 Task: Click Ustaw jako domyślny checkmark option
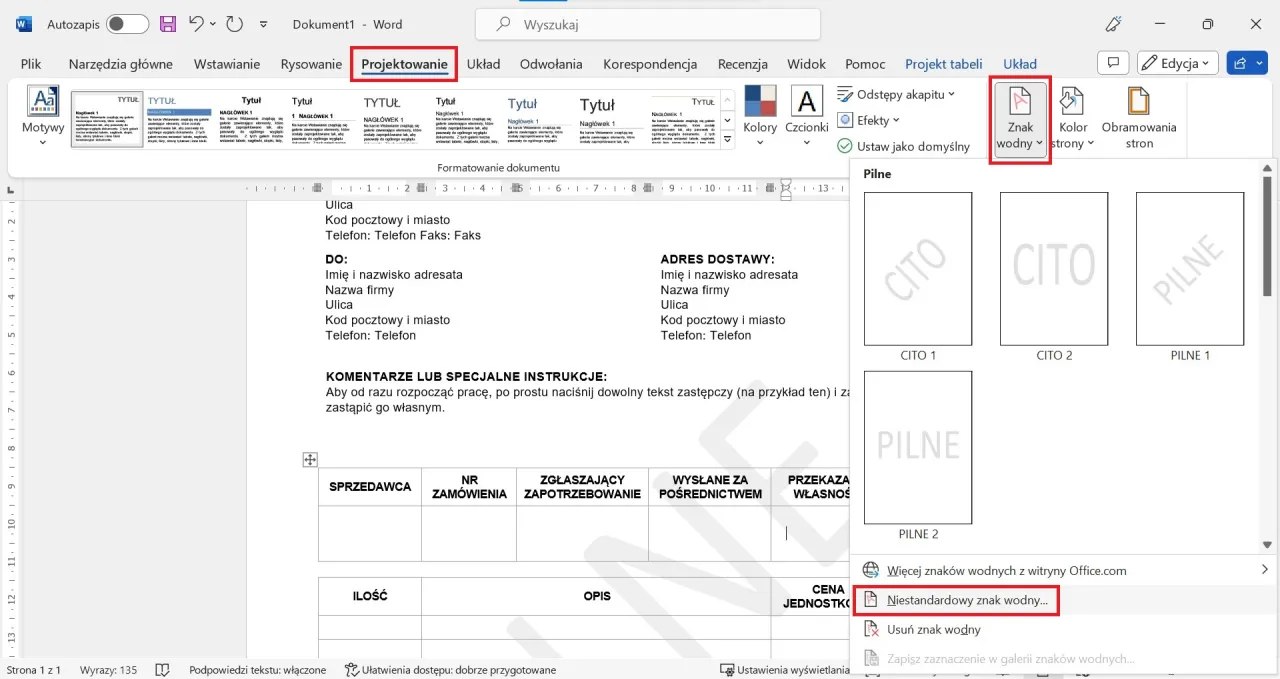(x=904, y=146)
